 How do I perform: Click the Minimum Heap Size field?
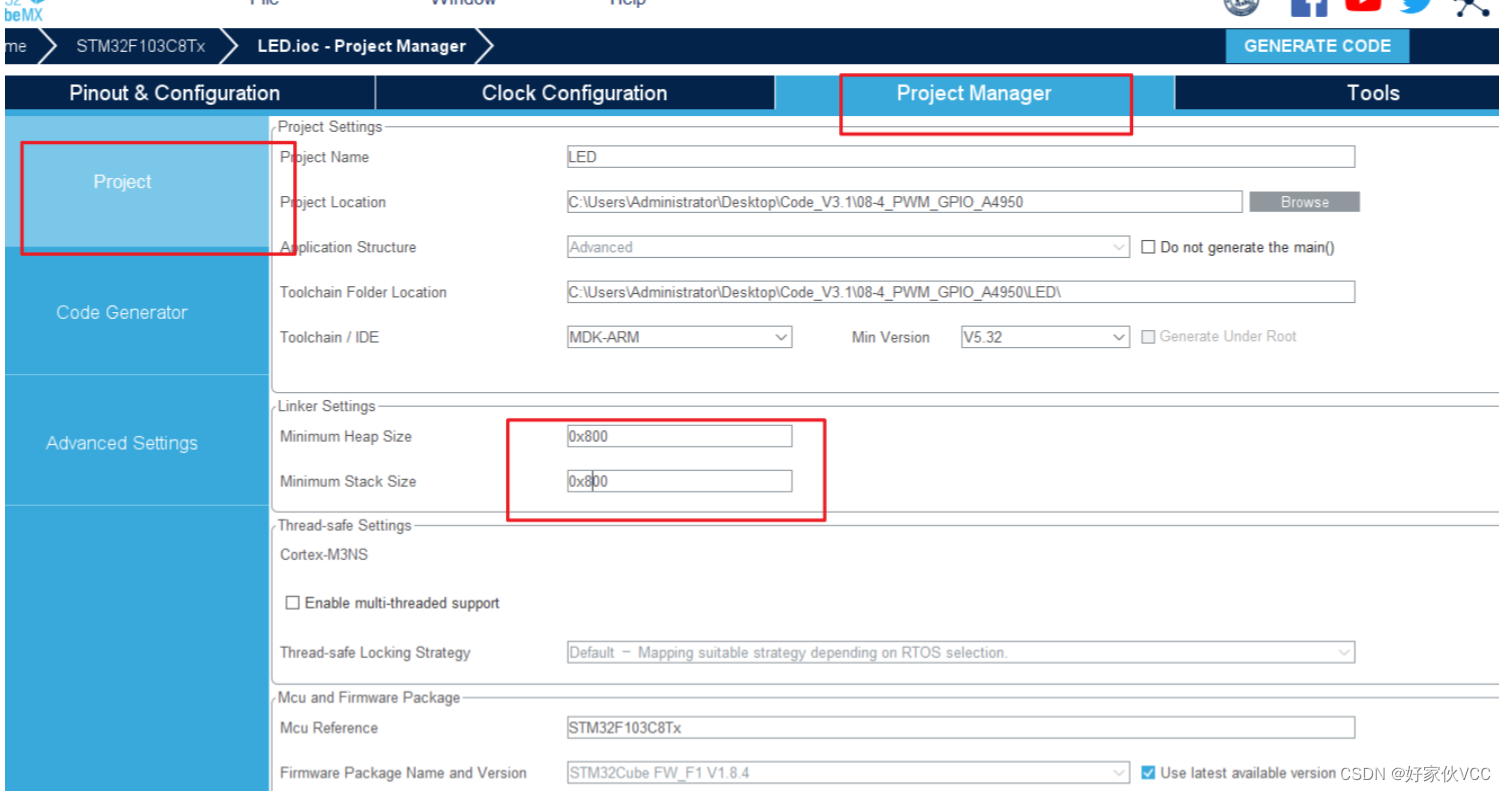click(679, 436)
